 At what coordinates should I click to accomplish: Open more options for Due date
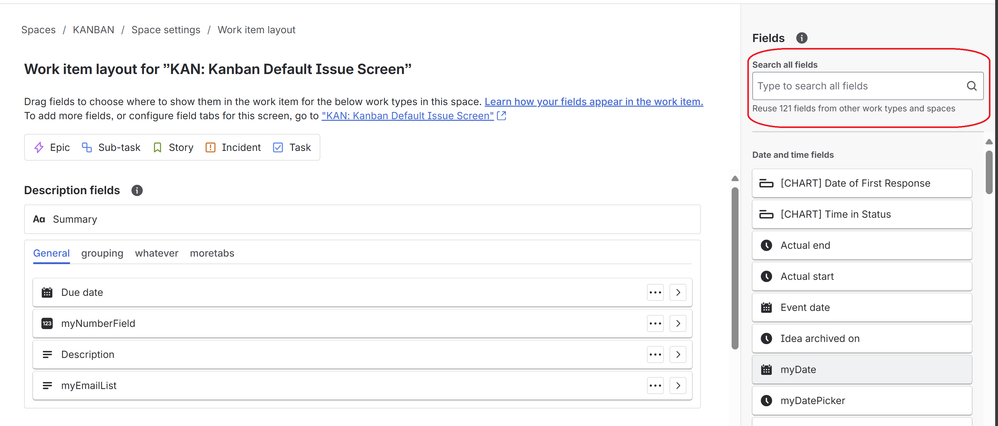(655, 293)
